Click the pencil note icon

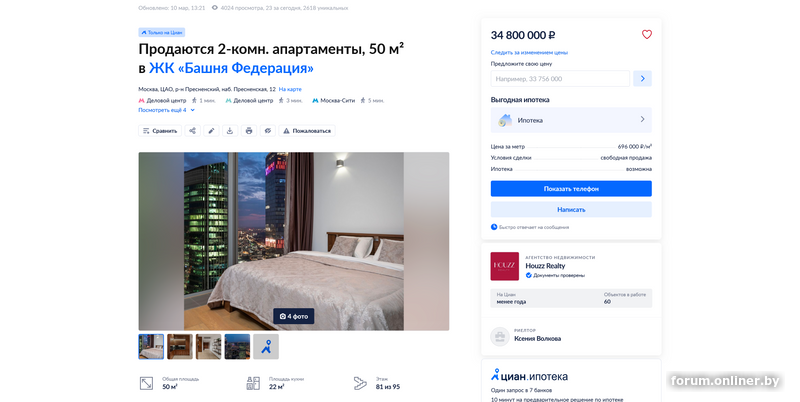[x=211, y=131]
